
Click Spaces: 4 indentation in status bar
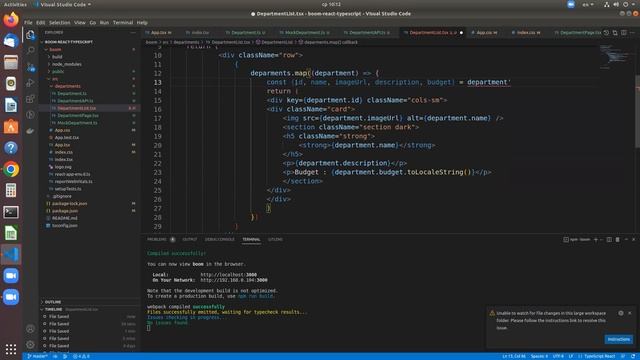539,356
